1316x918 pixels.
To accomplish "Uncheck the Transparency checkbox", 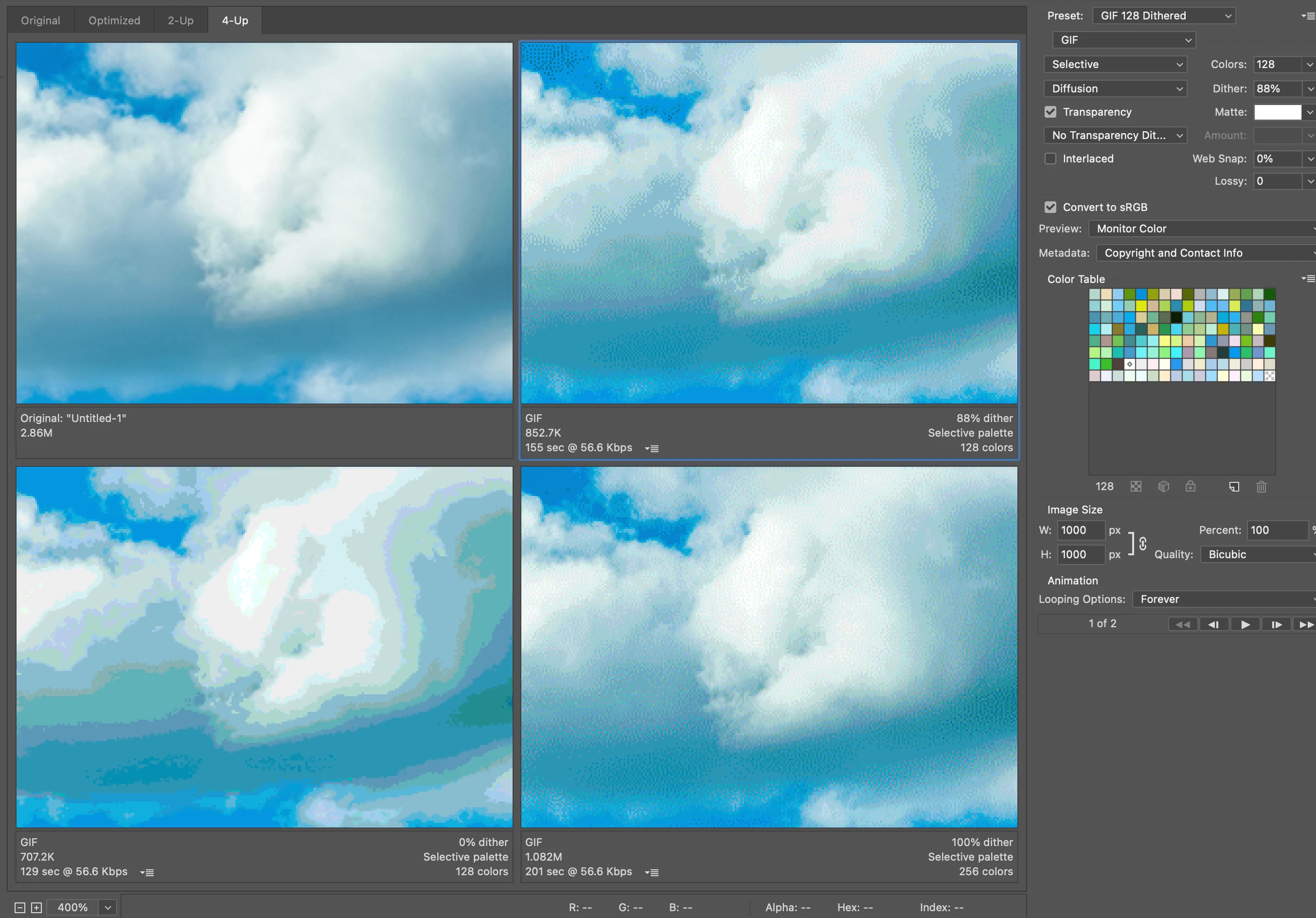I will [x=1050, y=112].
